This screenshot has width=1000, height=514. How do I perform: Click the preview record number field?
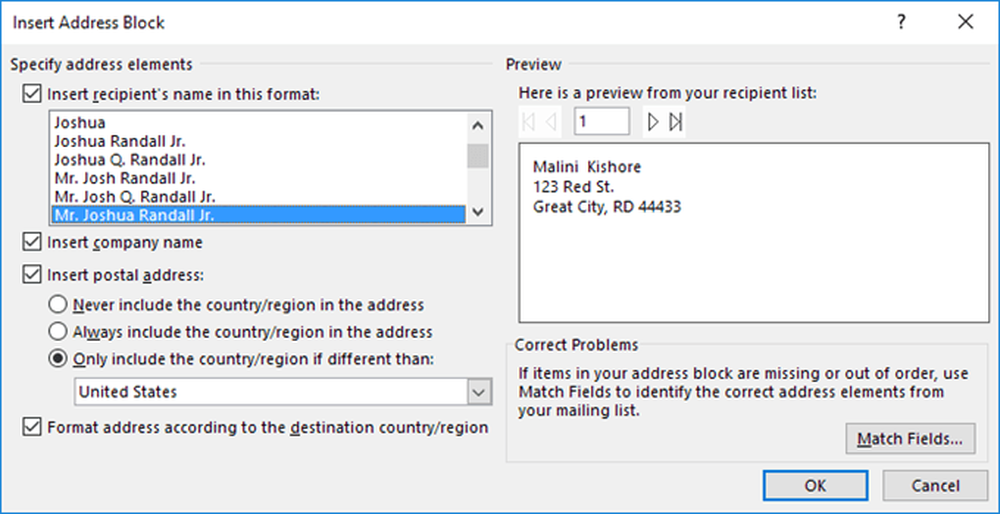pyautogui.click(x=601, y=122)
